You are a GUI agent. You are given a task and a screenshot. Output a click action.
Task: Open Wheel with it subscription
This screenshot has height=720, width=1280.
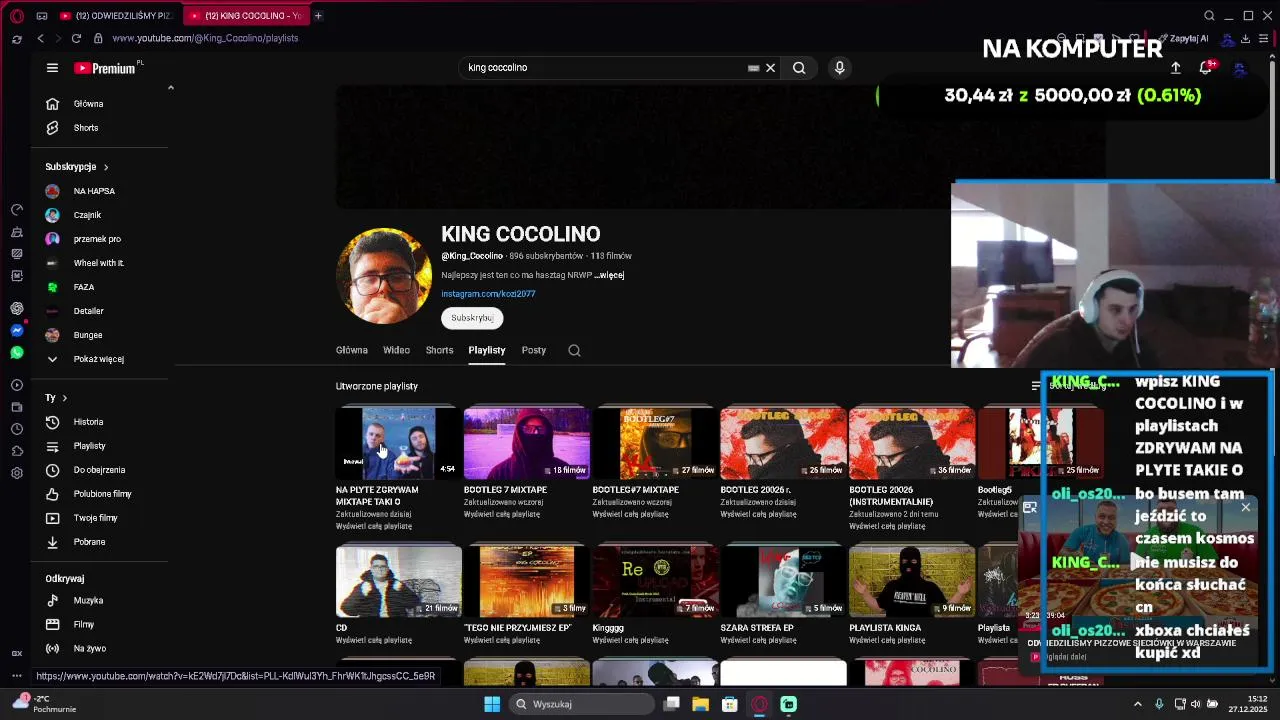98,263
